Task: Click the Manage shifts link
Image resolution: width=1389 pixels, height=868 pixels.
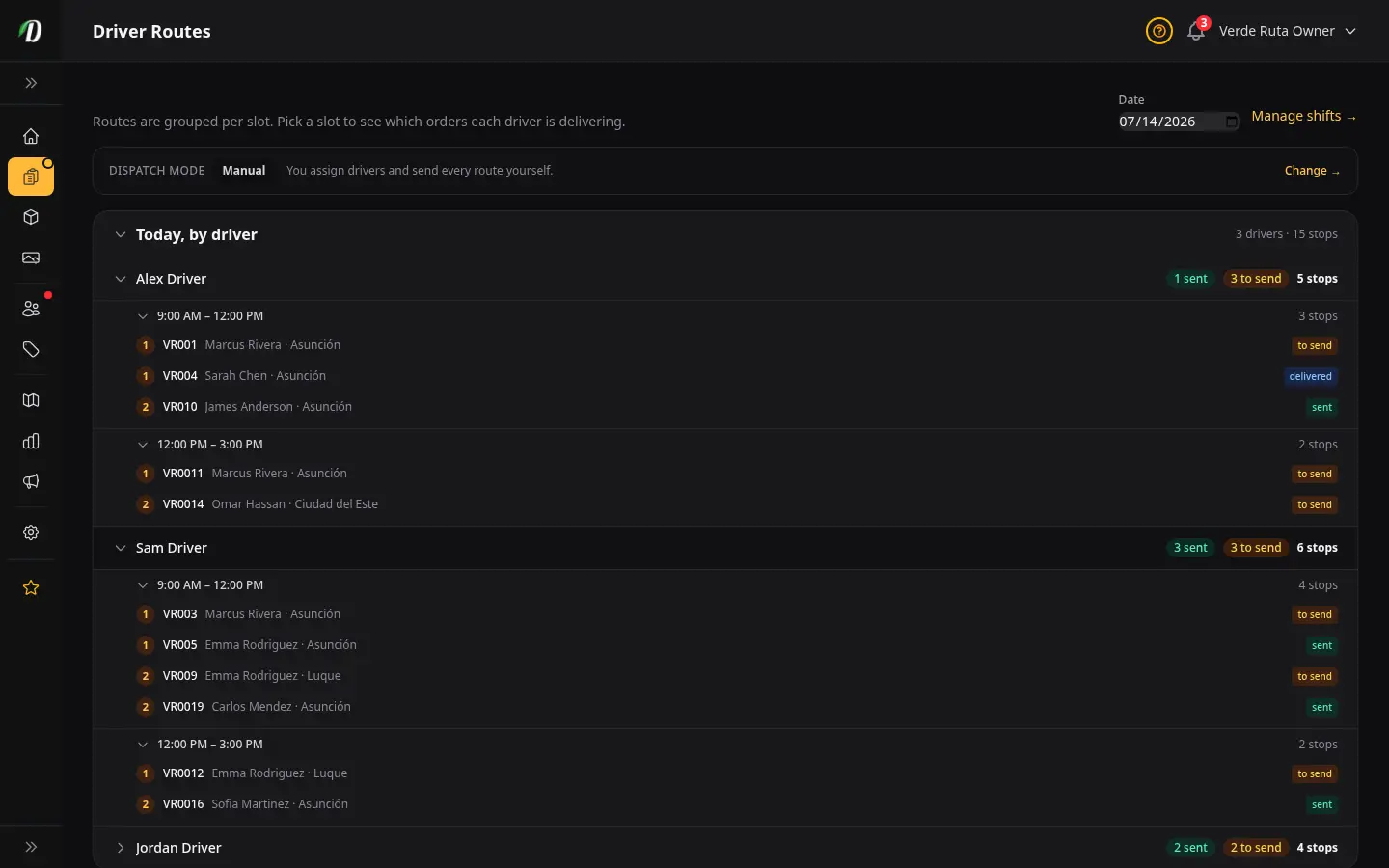Action: pos(1304,116)
